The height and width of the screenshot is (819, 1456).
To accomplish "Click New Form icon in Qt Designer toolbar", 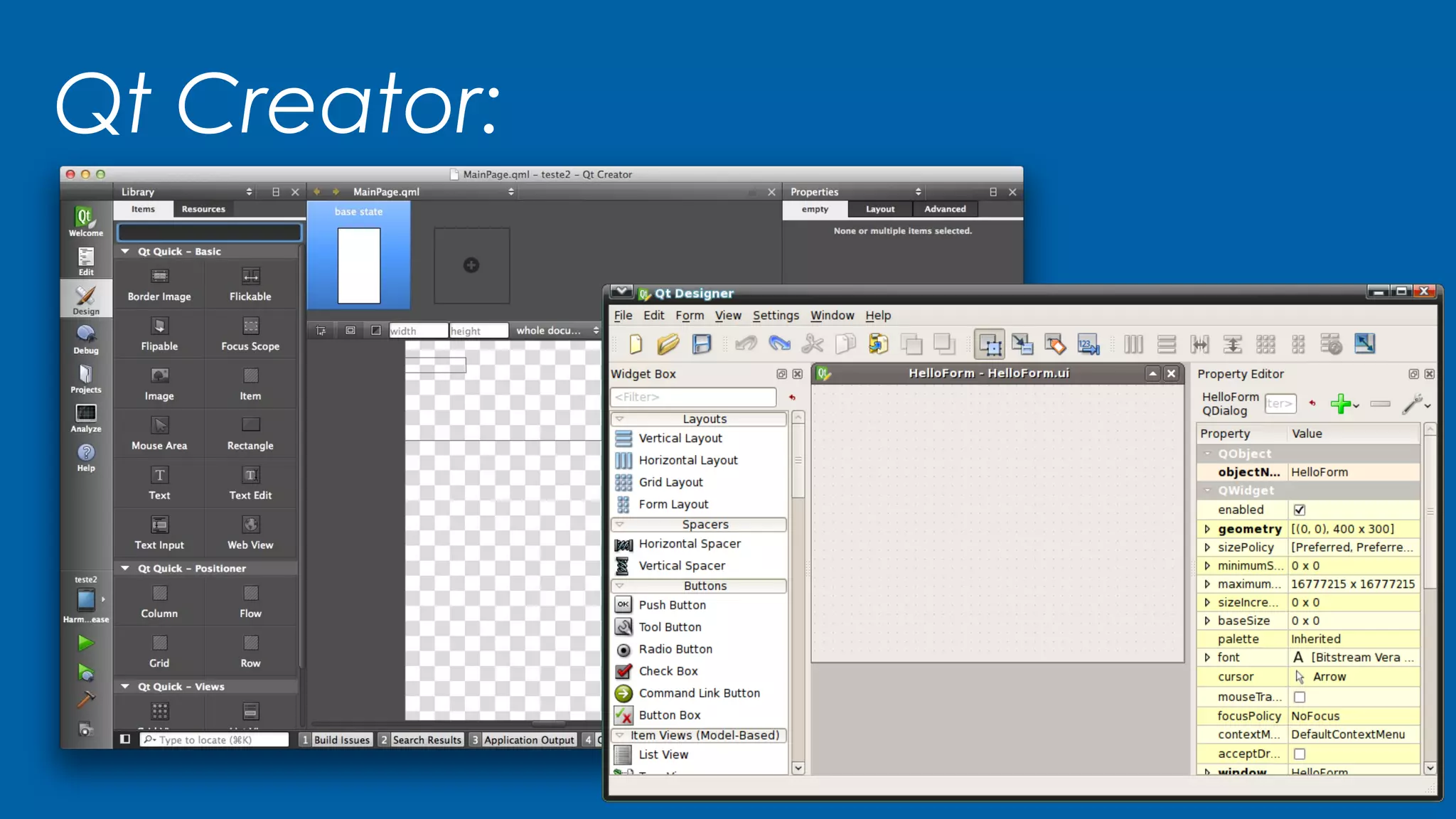I will [x=635, y=345].
